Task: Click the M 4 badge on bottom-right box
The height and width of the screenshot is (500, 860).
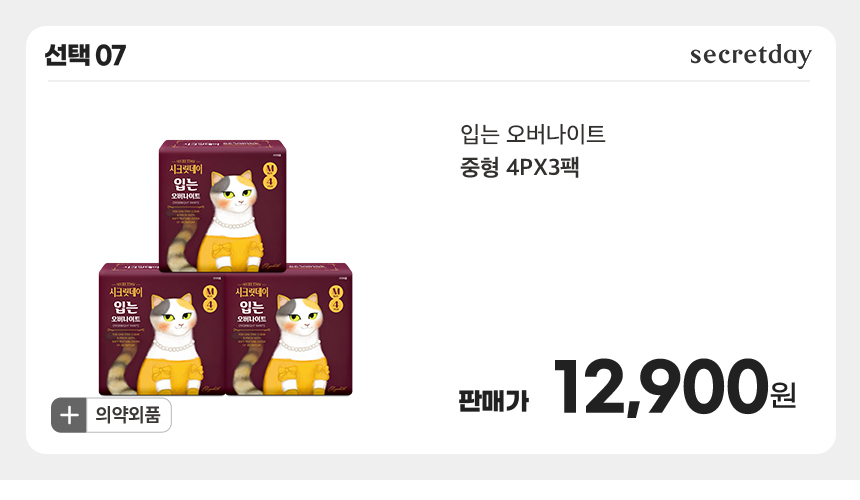Action: (336, 298)
